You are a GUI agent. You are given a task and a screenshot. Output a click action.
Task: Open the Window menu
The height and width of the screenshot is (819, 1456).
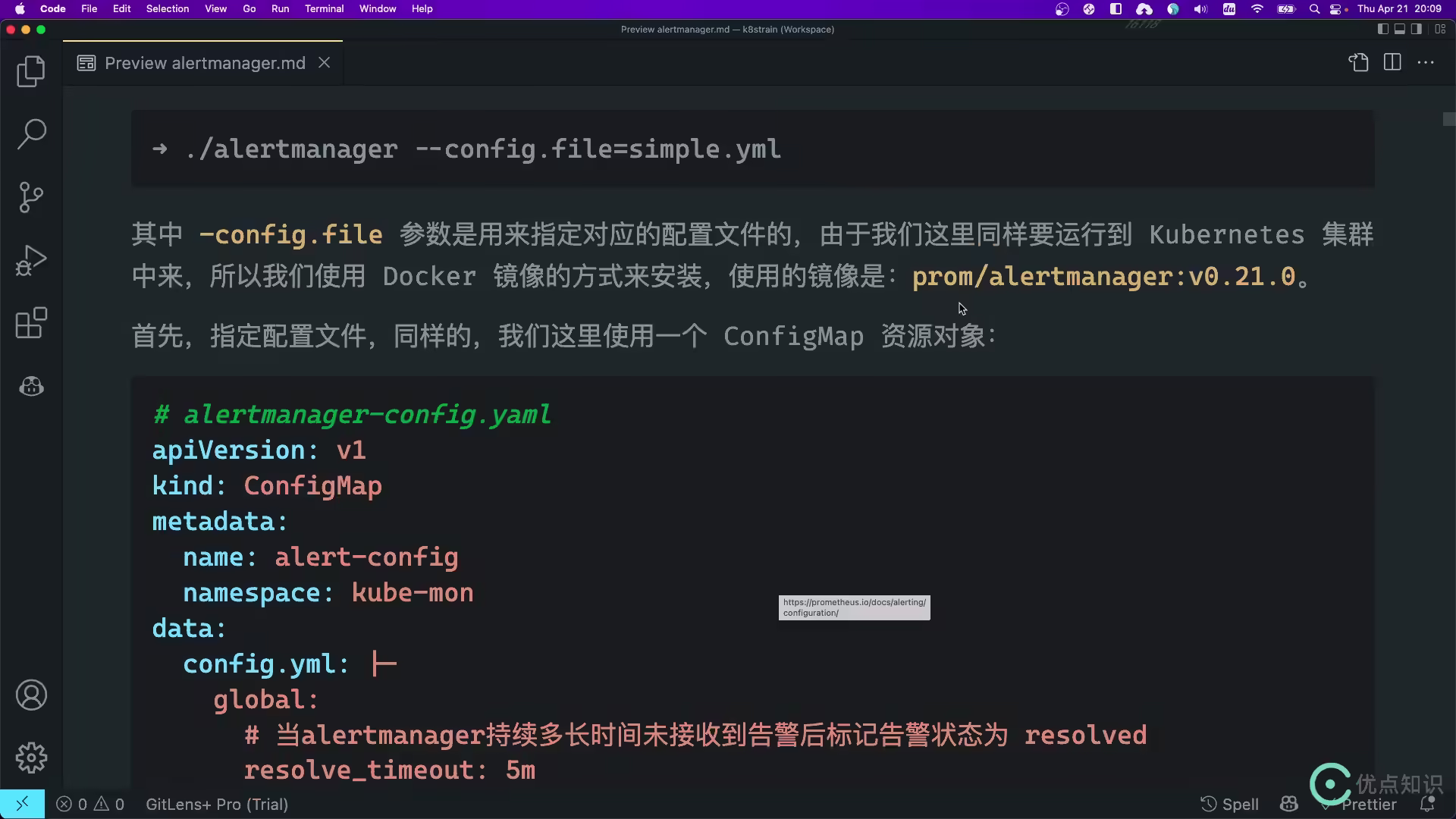point(378,8)
